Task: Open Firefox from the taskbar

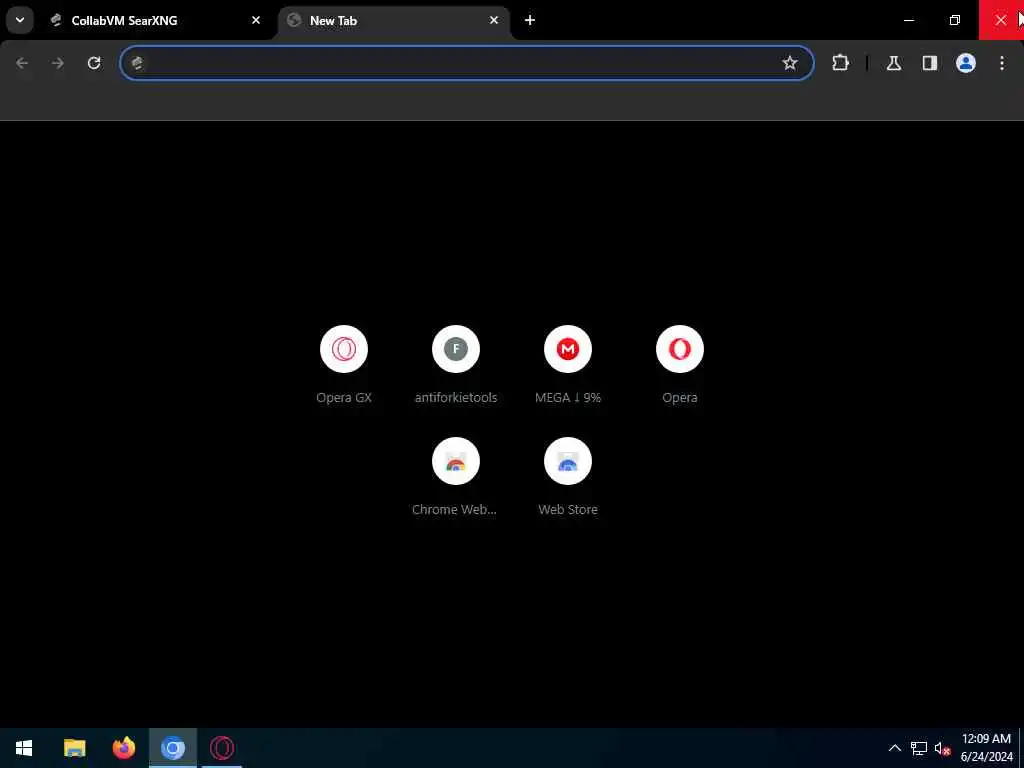Action: coord(123,748)
